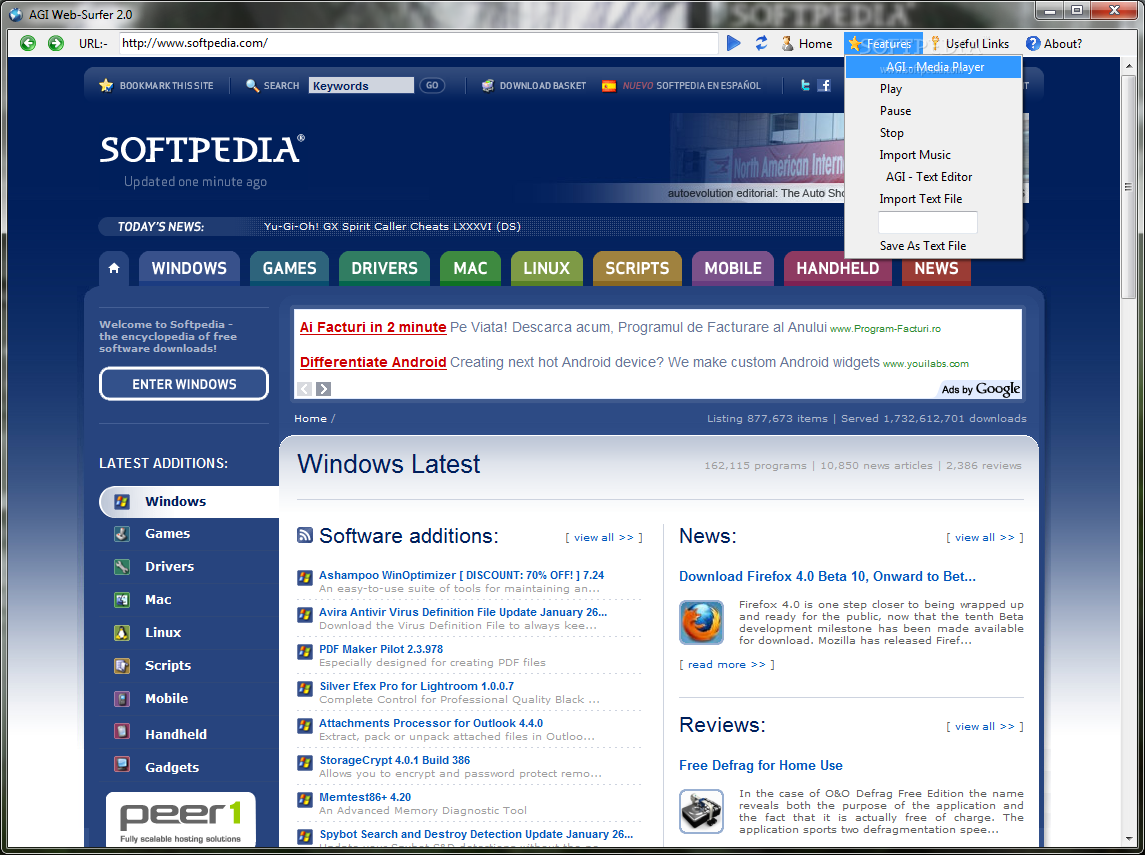Viewport: 1145px width, 855px height.
Task: Click the search magnifier icon
Action: coord(253,85)
